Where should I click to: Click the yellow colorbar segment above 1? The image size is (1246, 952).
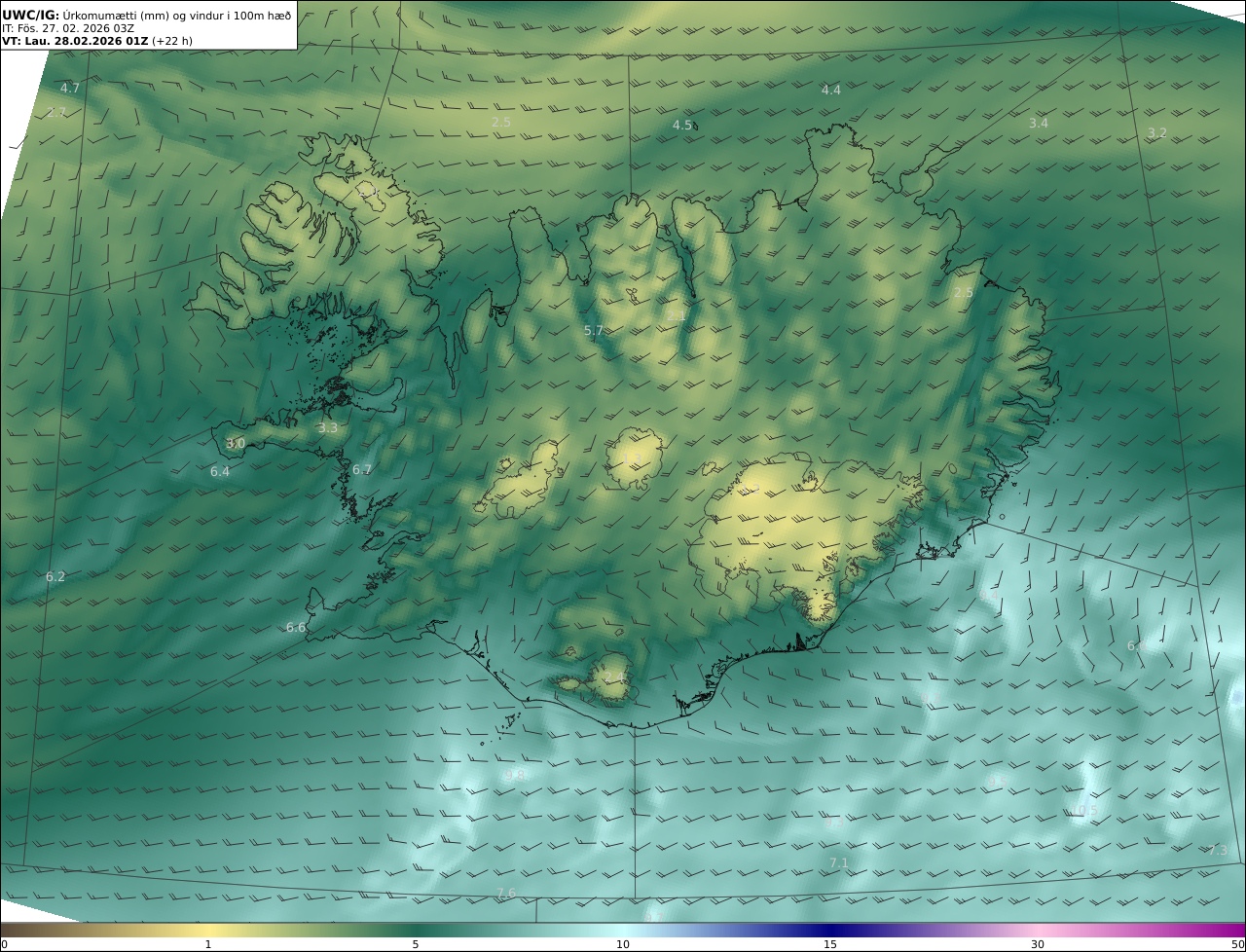click(207, 930)
